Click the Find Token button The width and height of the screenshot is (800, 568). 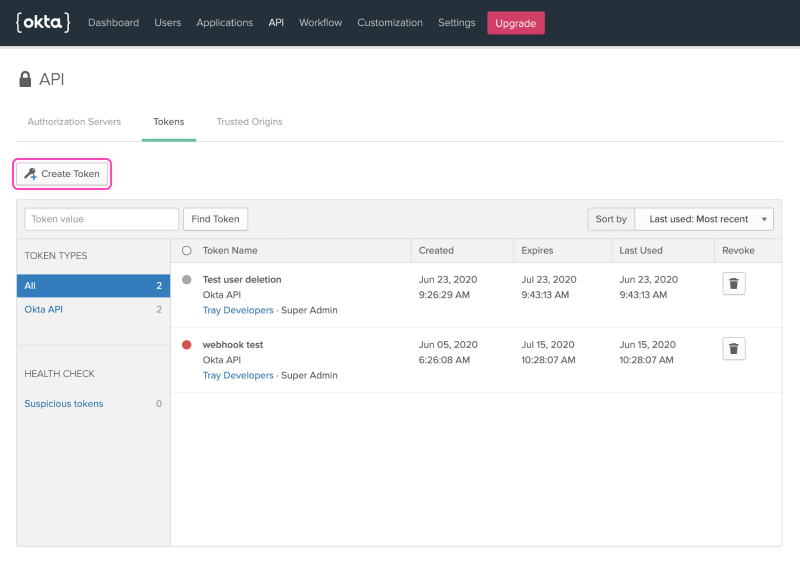point(215,219)
